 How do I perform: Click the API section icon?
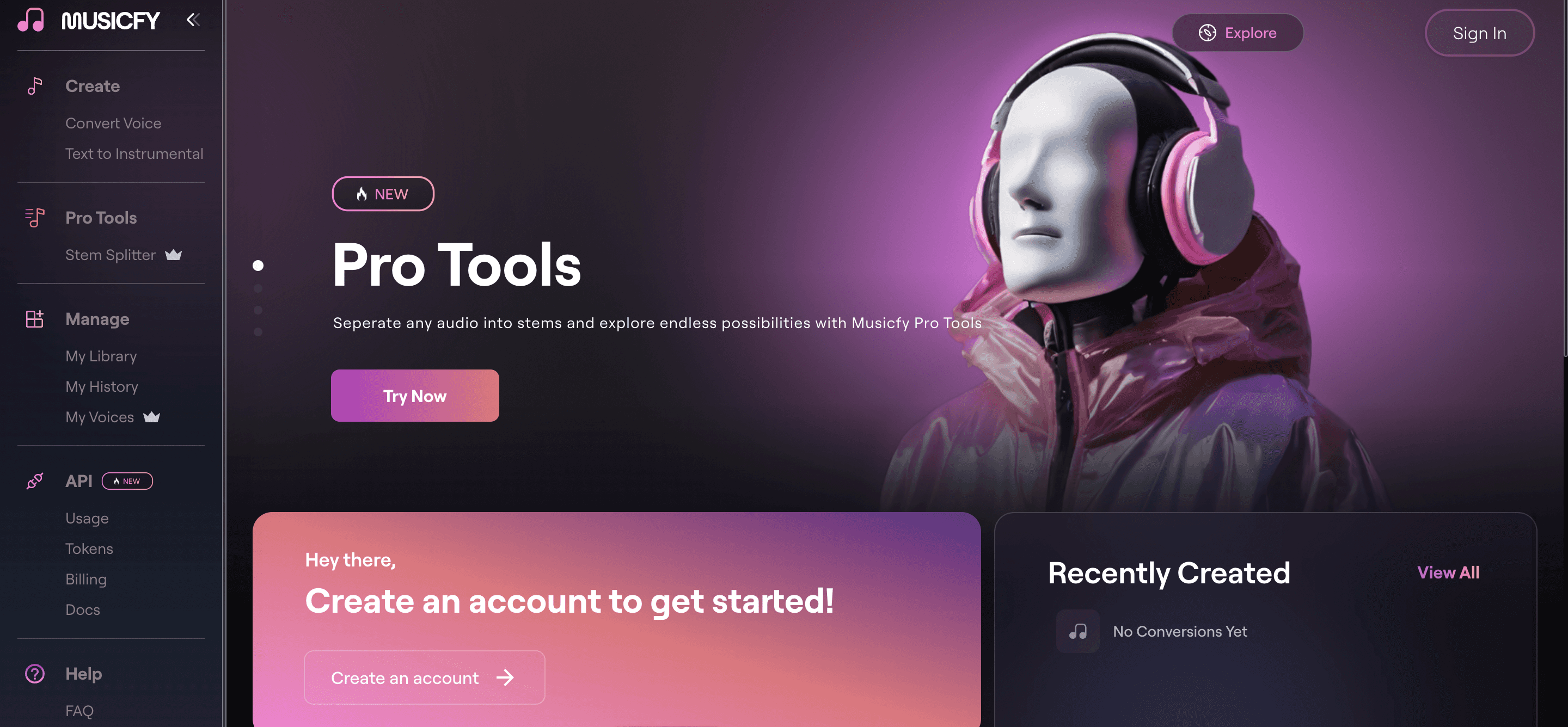point(35,480)
